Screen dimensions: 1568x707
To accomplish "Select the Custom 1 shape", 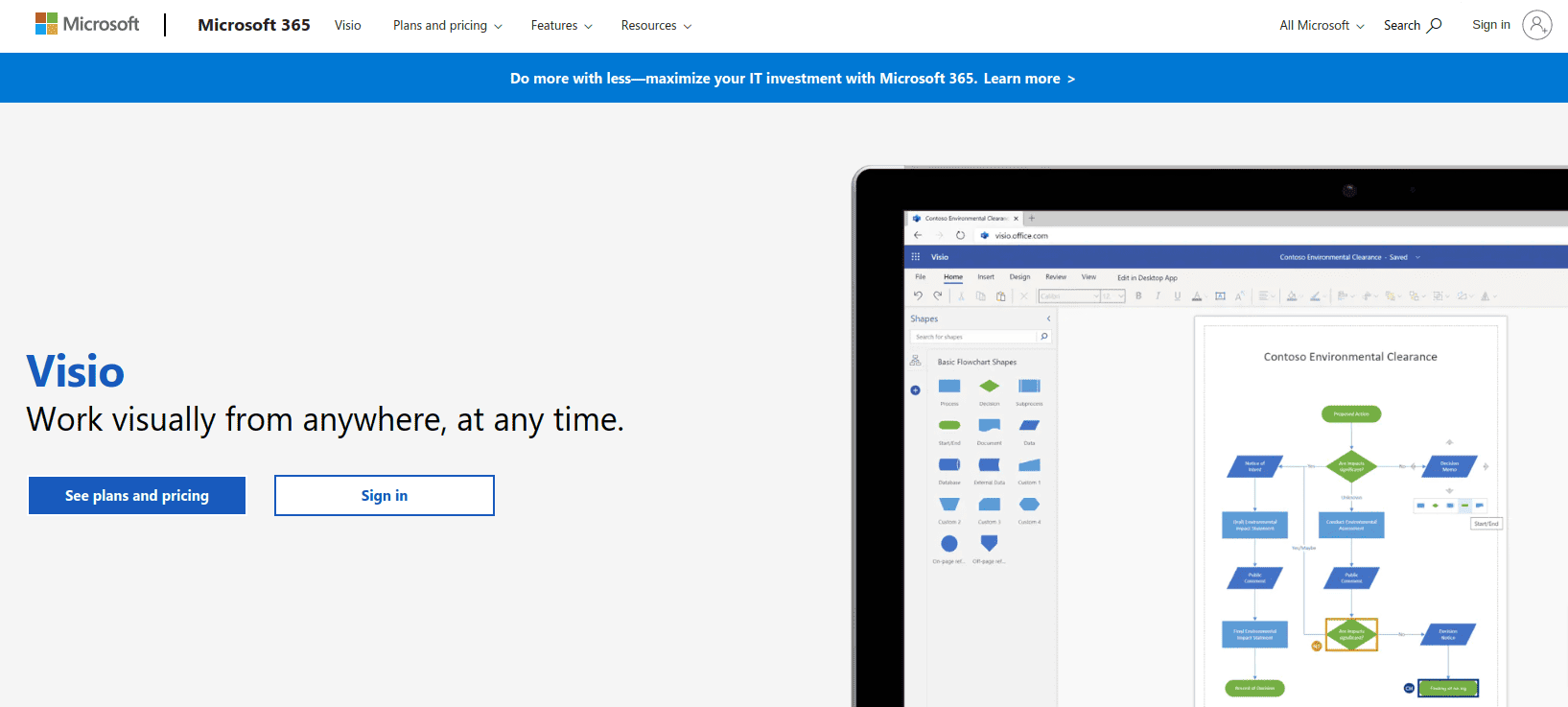I will [1029, 465].
